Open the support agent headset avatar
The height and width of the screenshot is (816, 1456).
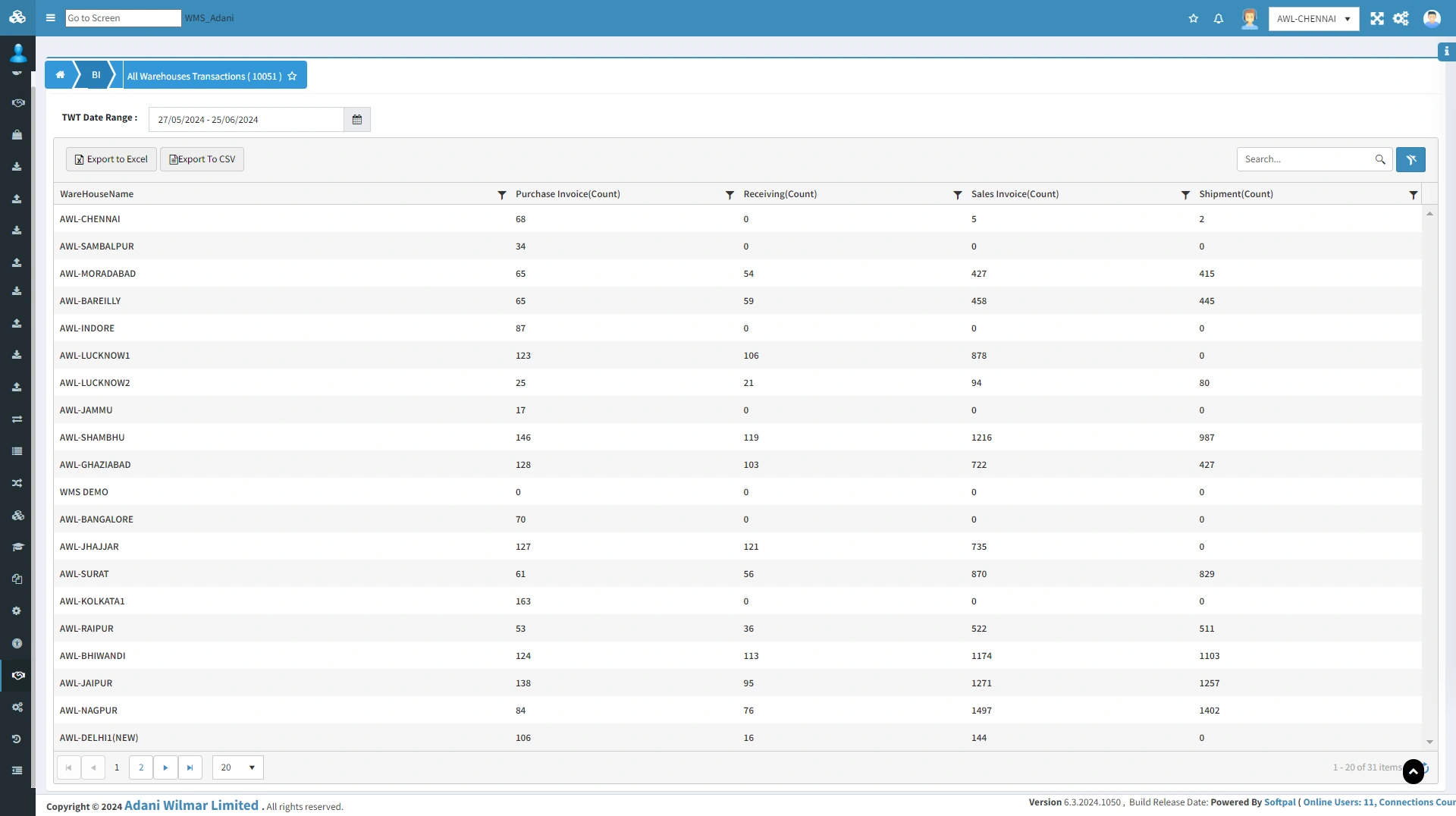(1249, 19)
